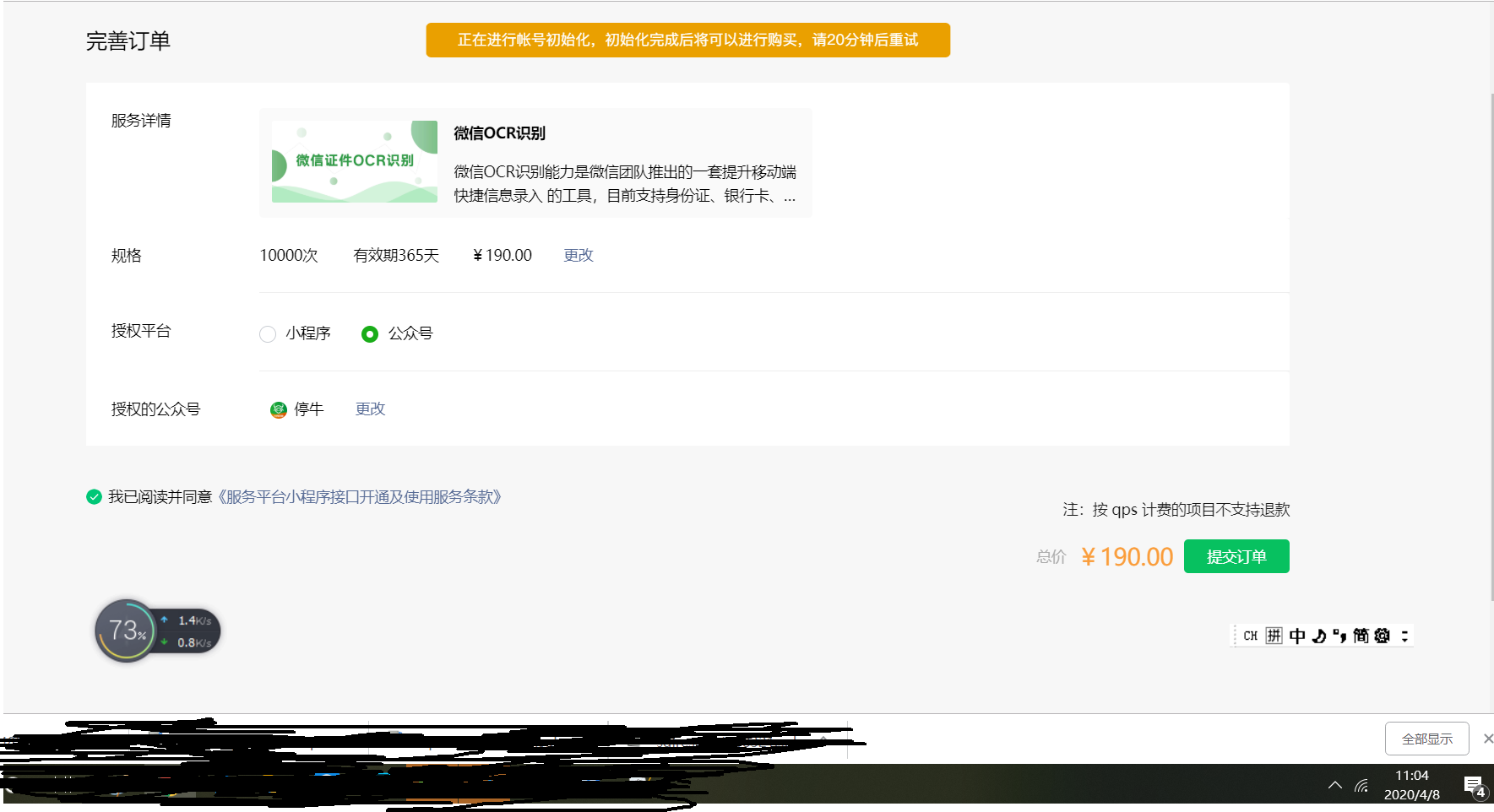Image resolution: width=1494 pixels, height=812 pixels.
Task: Click the moon half-width/full-width icon
Action: tap(1319, 636)
